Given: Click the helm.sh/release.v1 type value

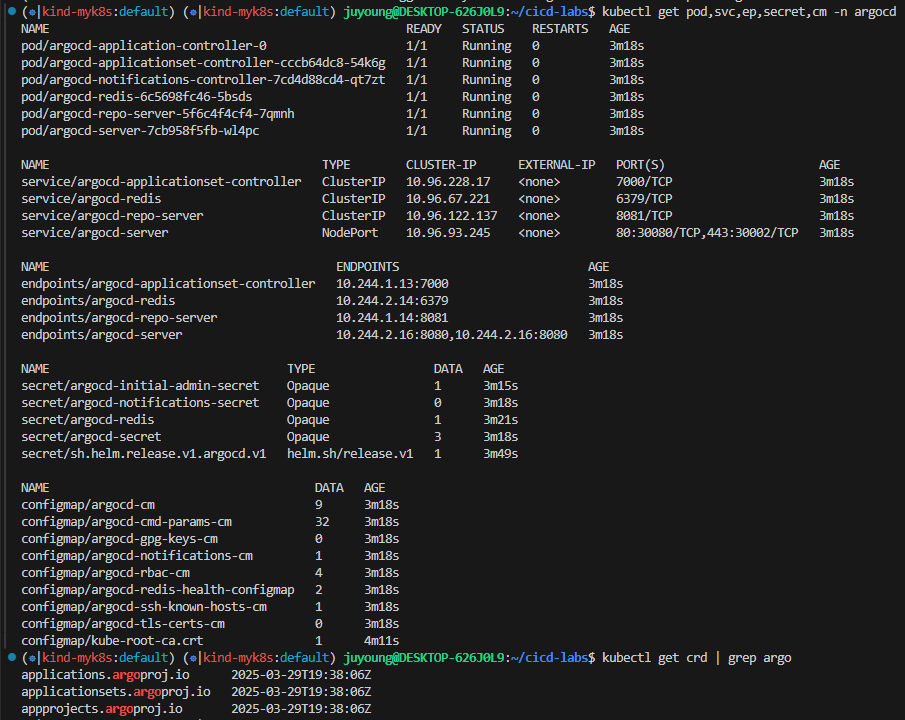Looking at the screenshot, I should [x=350, y=454].
